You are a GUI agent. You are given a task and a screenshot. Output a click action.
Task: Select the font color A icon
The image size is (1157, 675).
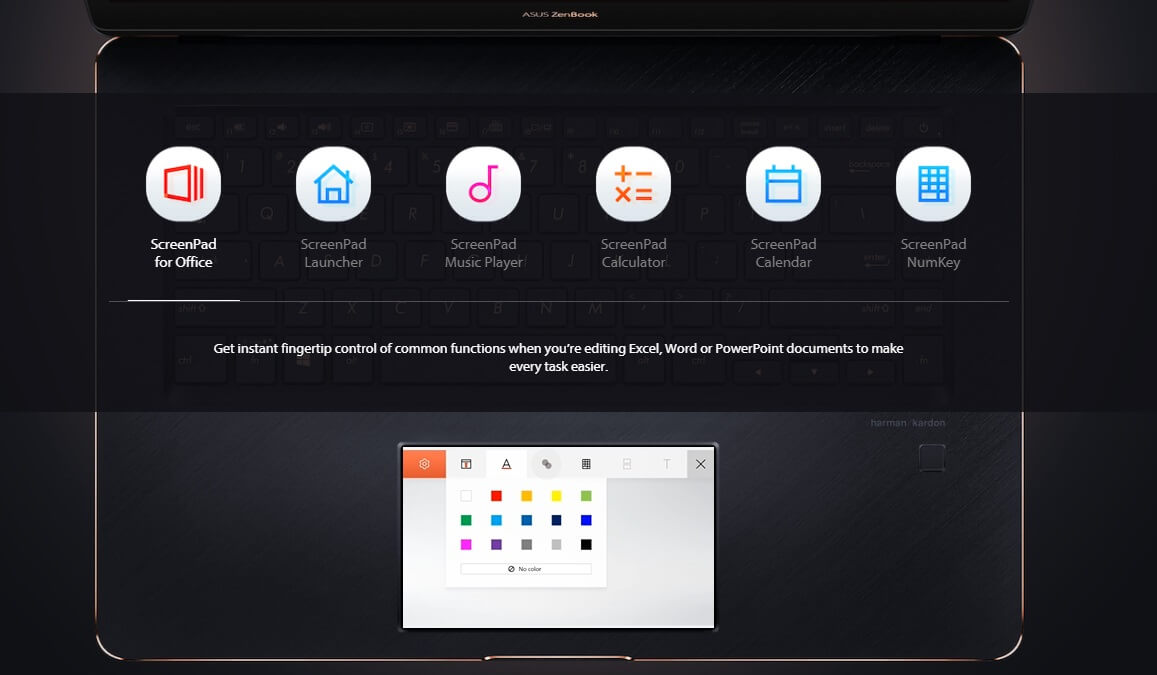(x=506, y=464)
